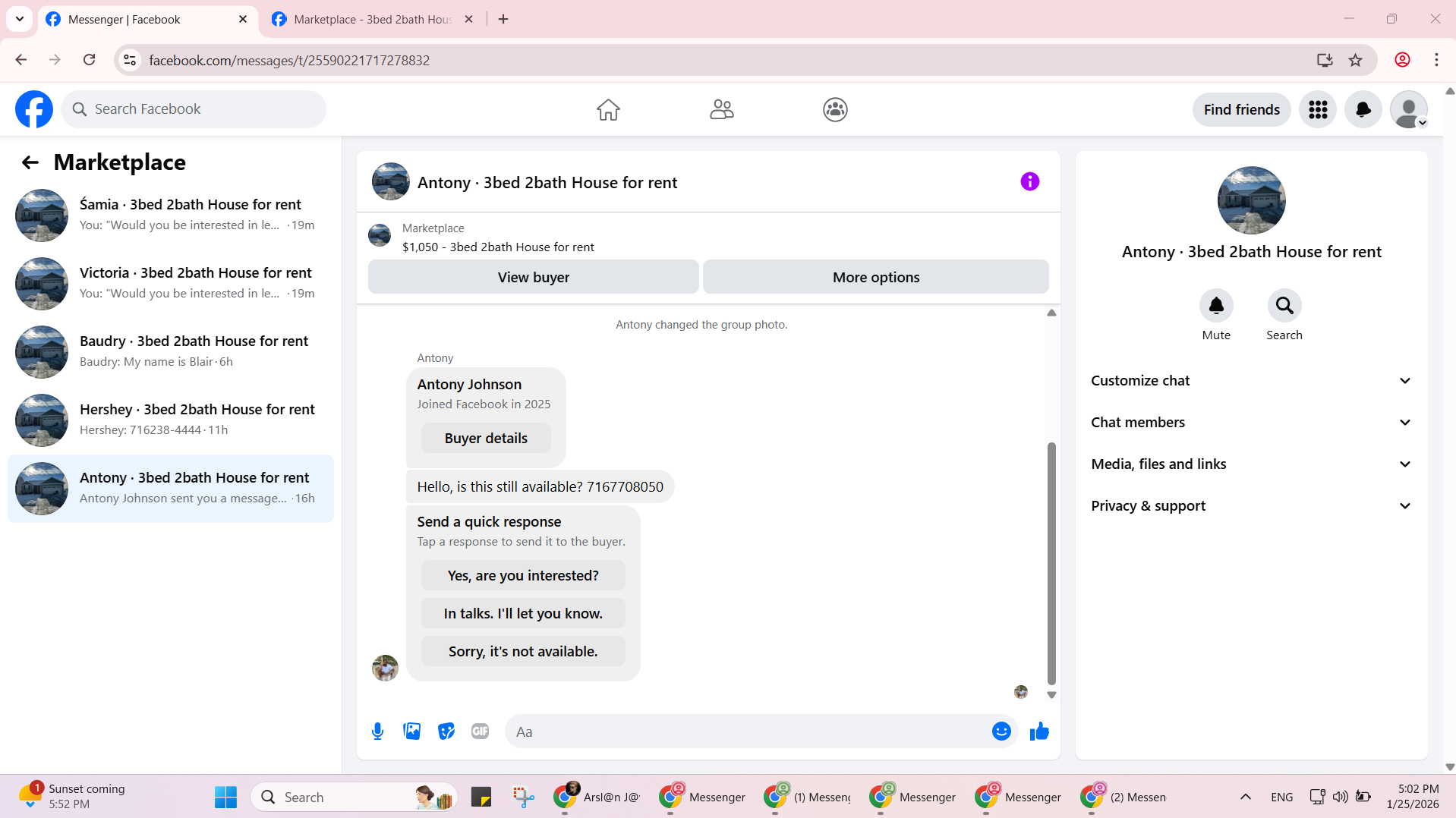This screenshot has height=818, width=1456.
Task: Reload the browser page
Action: (90, 60)
